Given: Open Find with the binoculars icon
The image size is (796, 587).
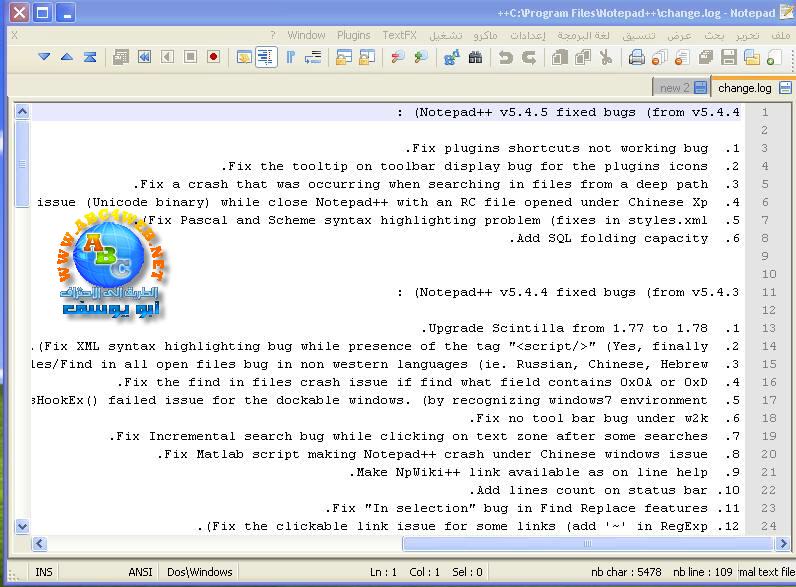Looking at the screenshot, I should [x=475, y=57].
